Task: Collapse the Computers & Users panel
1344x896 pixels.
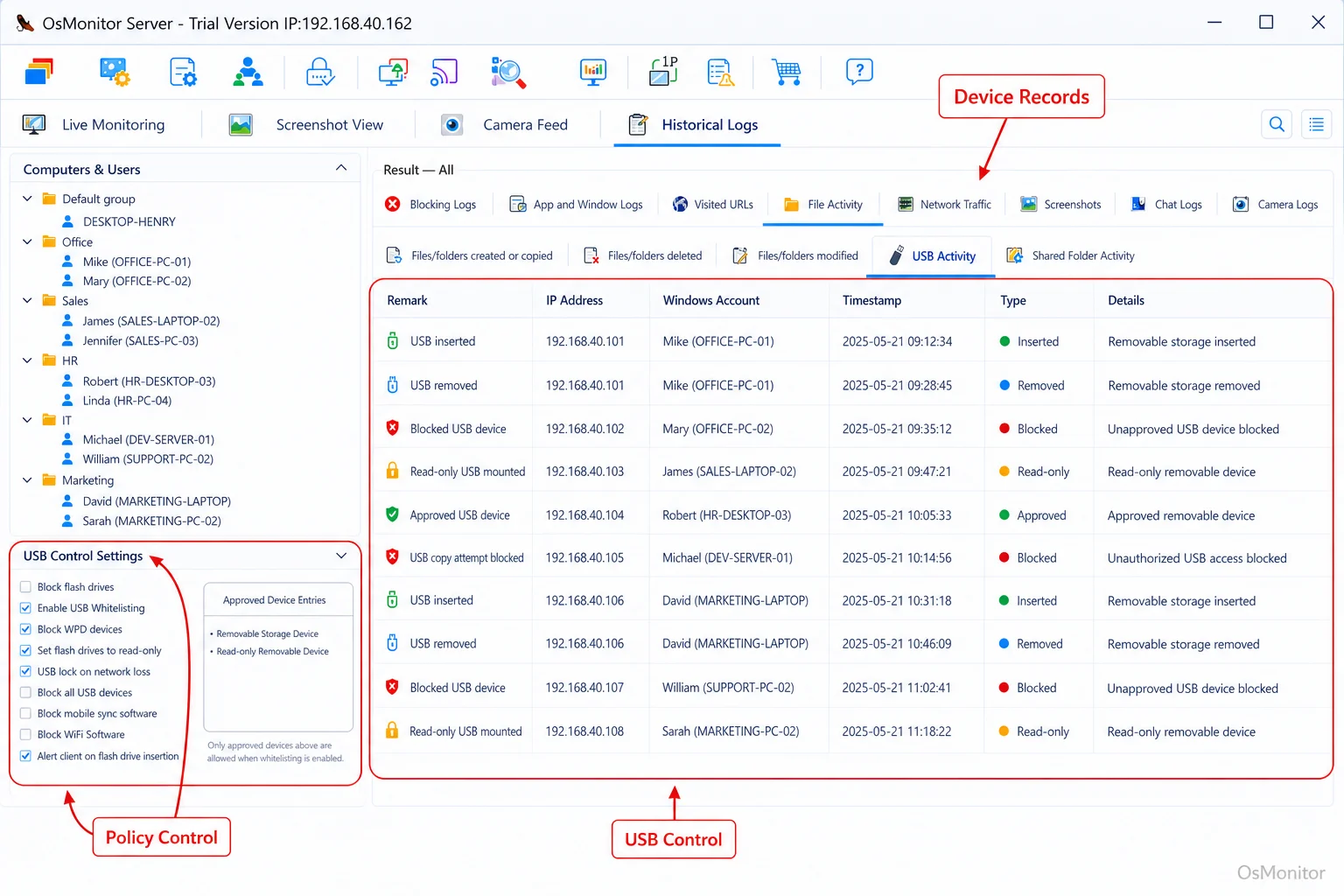Action: coord(341,168)
